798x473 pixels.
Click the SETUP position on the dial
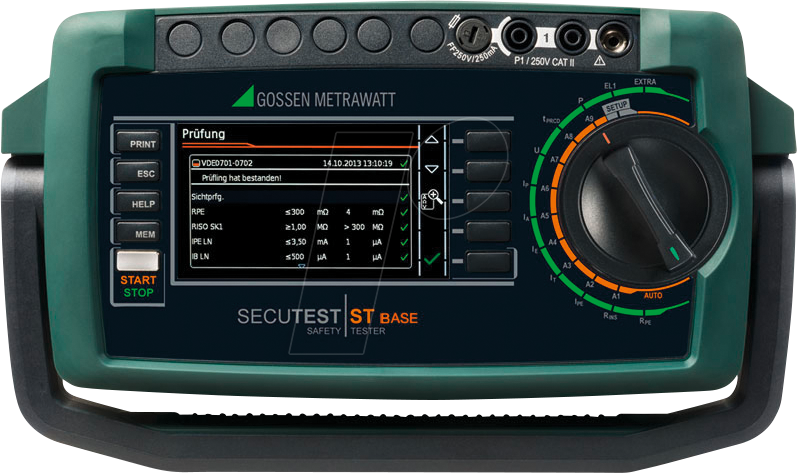click(616, 106)
